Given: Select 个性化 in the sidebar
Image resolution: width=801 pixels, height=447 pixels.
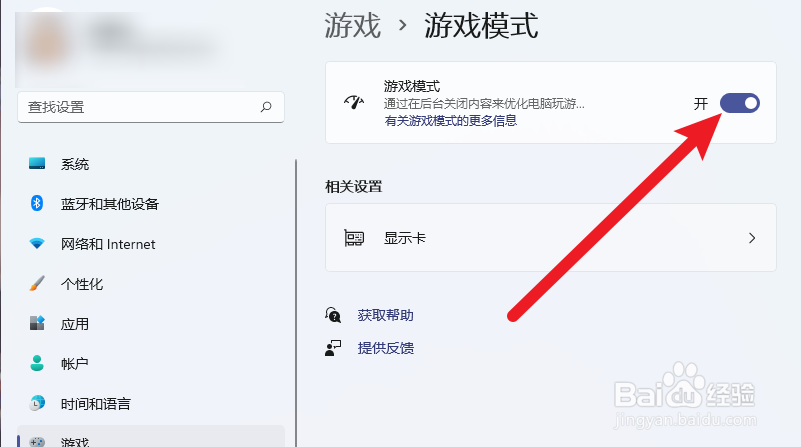Looking at the screenshot, I should (151, 284).
